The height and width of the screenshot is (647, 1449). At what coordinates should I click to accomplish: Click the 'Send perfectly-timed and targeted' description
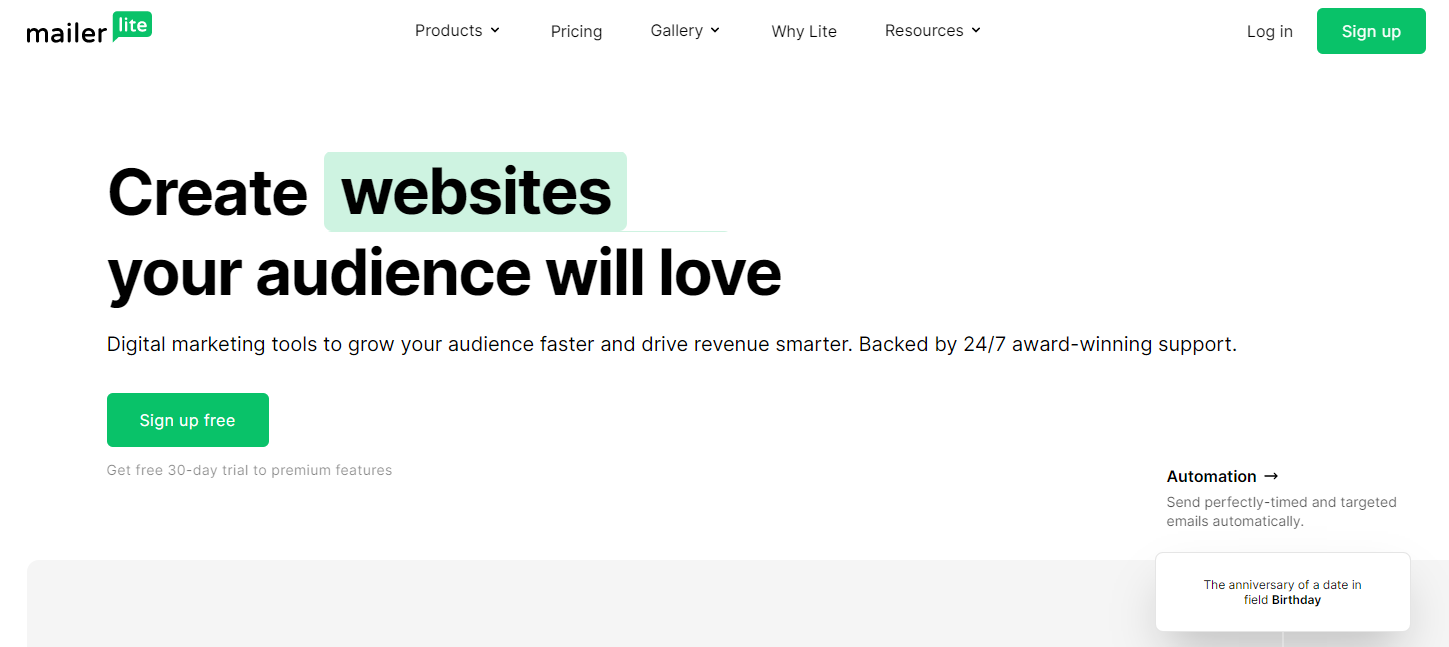pos(1282,512)
